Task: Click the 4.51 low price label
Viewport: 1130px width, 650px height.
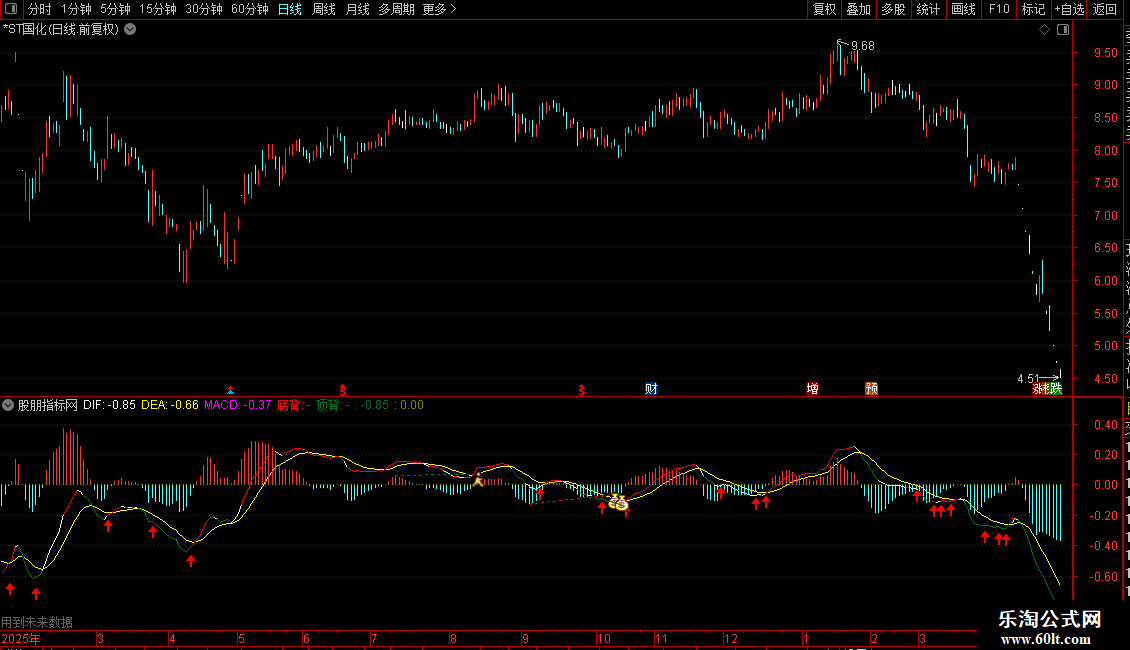Action: [x=1028, y=378]
